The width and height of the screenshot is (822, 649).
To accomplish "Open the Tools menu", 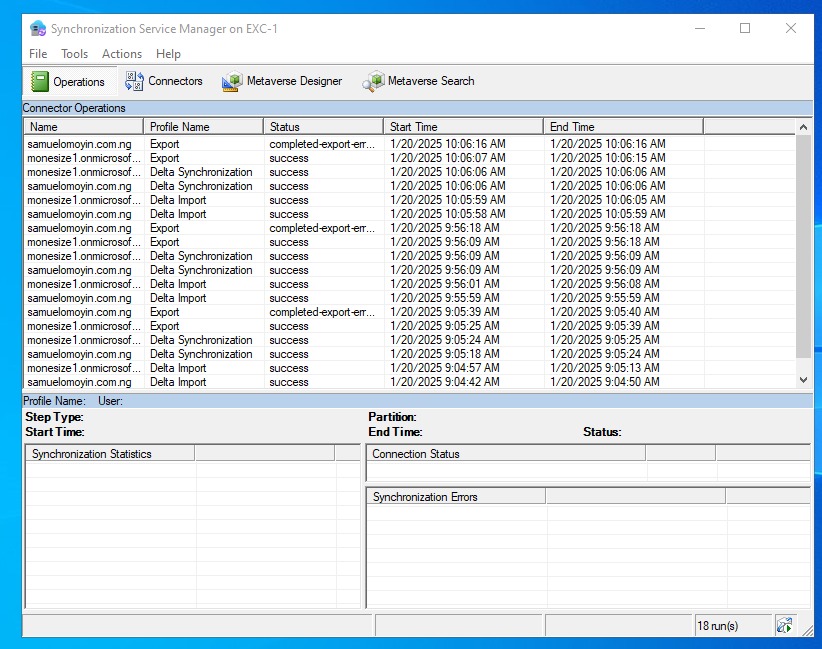I will (x=74, y=54).
